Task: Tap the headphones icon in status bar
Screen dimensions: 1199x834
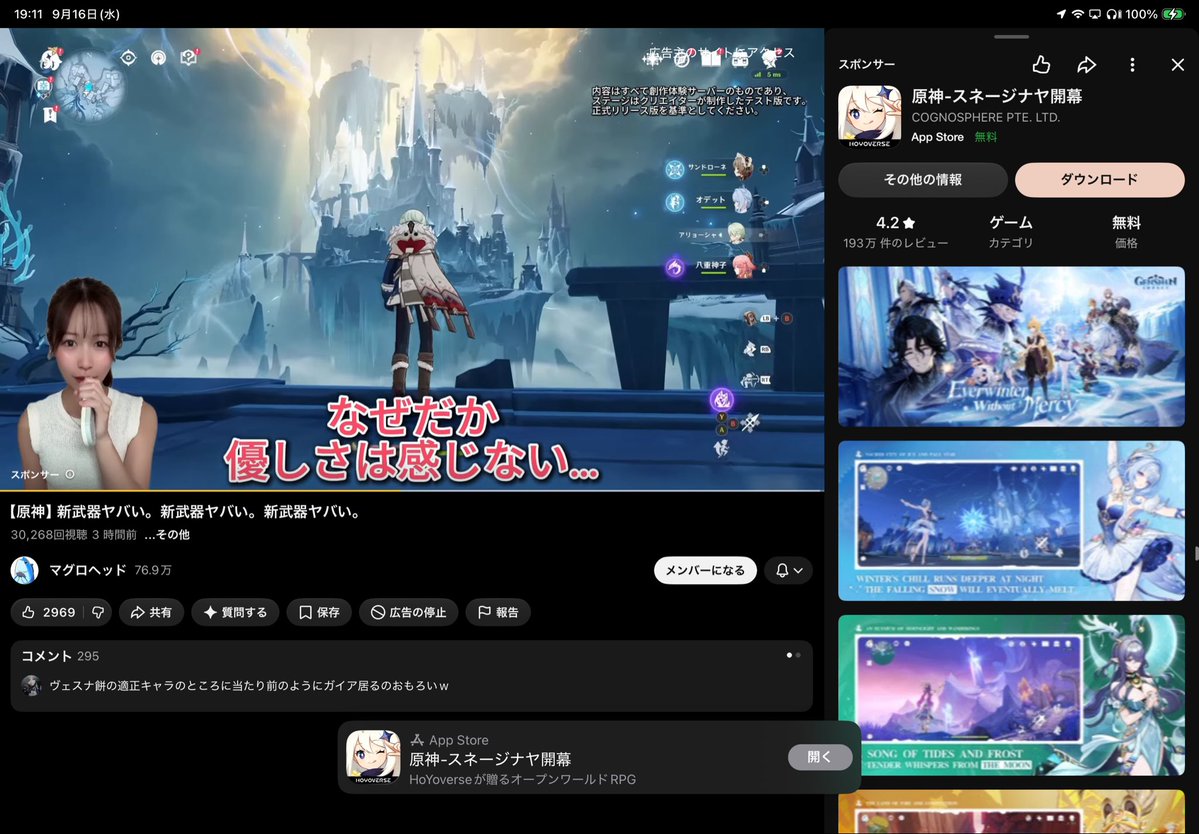Action: click(1113, 14)
